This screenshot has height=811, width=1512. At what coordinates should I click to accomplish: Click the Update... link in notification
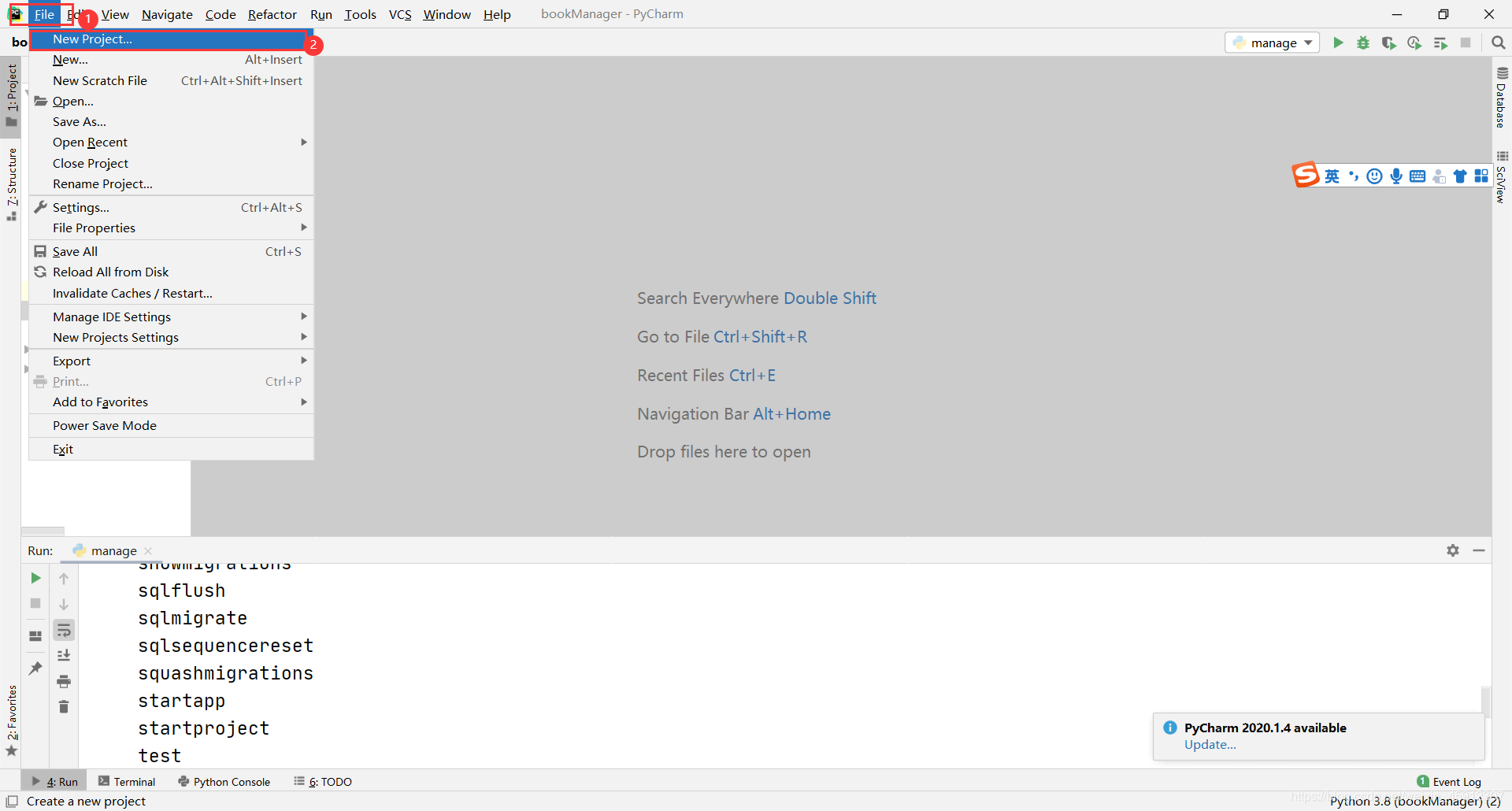click(1210, 745)
